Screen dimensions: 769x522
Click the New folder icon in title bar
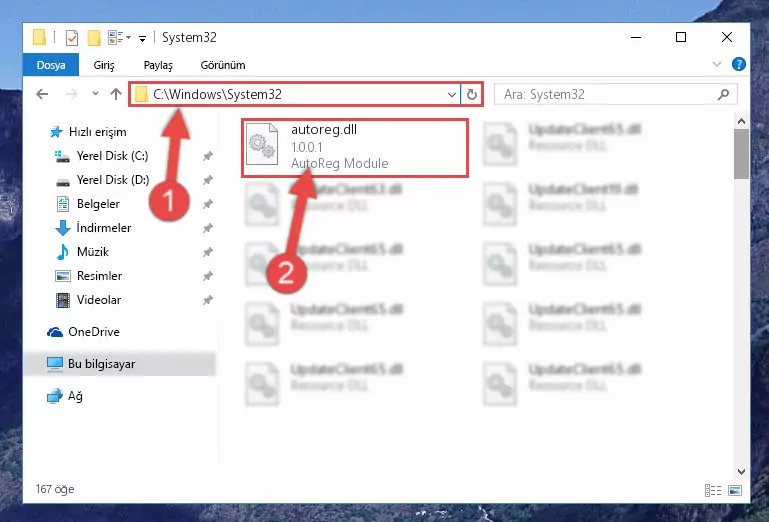(x=94, y=37)
